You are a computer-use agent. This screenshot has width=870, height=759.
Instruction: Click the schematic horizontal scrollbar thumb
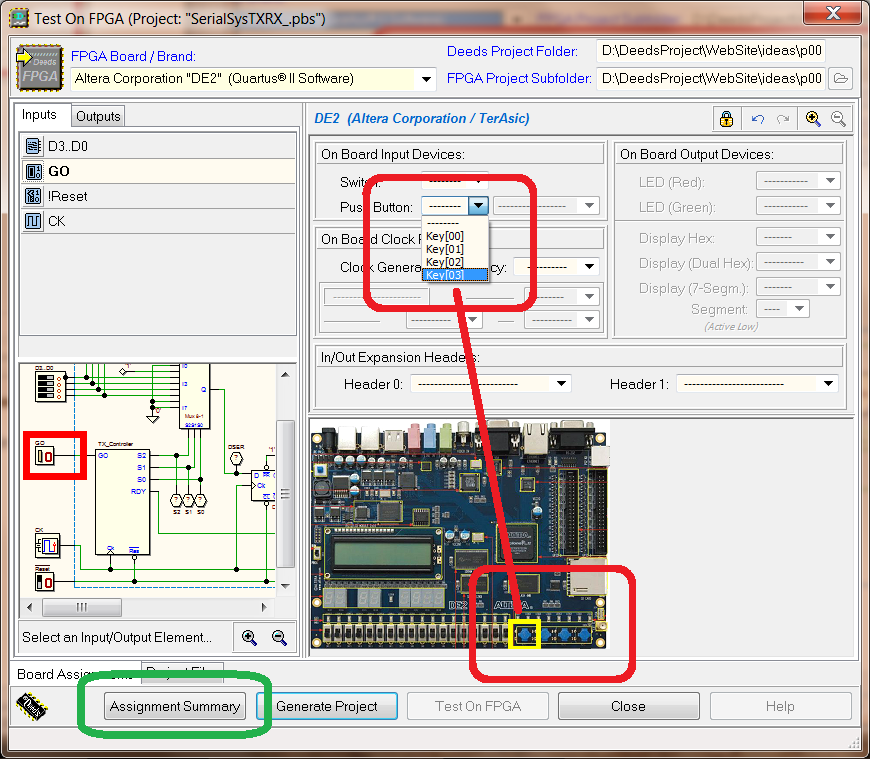[82, 607]
